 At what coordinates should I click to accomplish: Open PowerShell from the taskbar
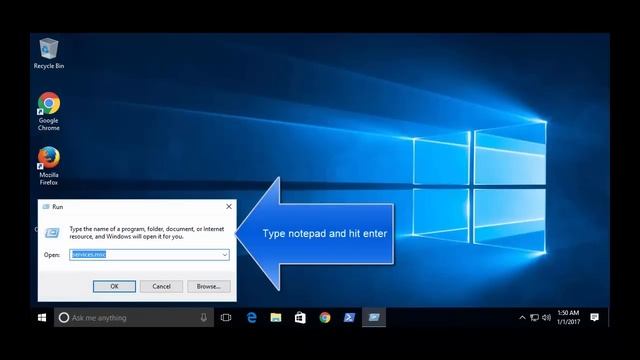point(349,318)
